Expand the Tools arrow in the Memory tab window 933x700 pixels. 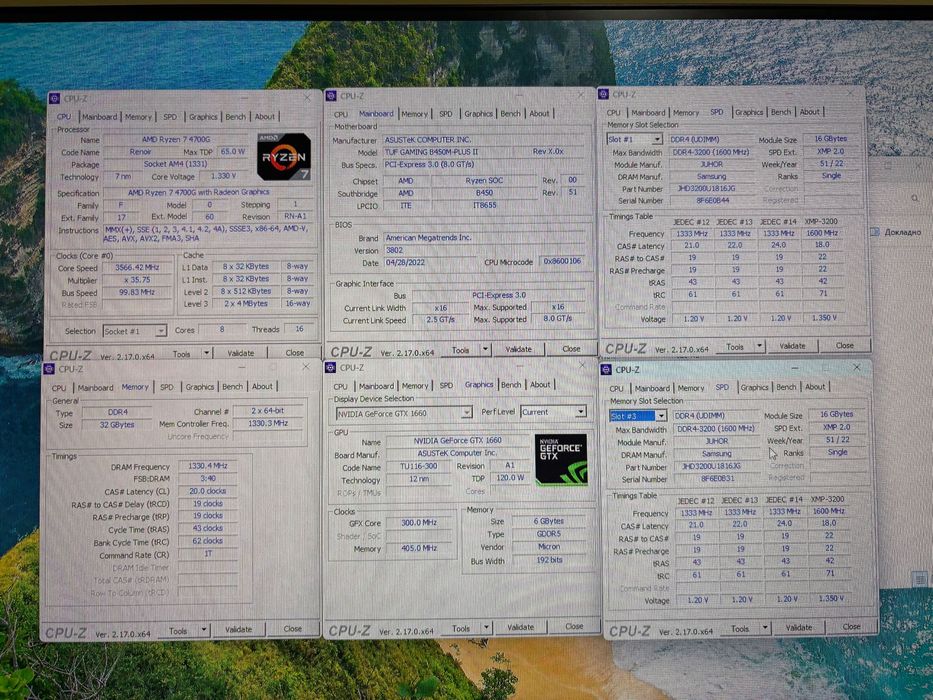coord(203,630)
